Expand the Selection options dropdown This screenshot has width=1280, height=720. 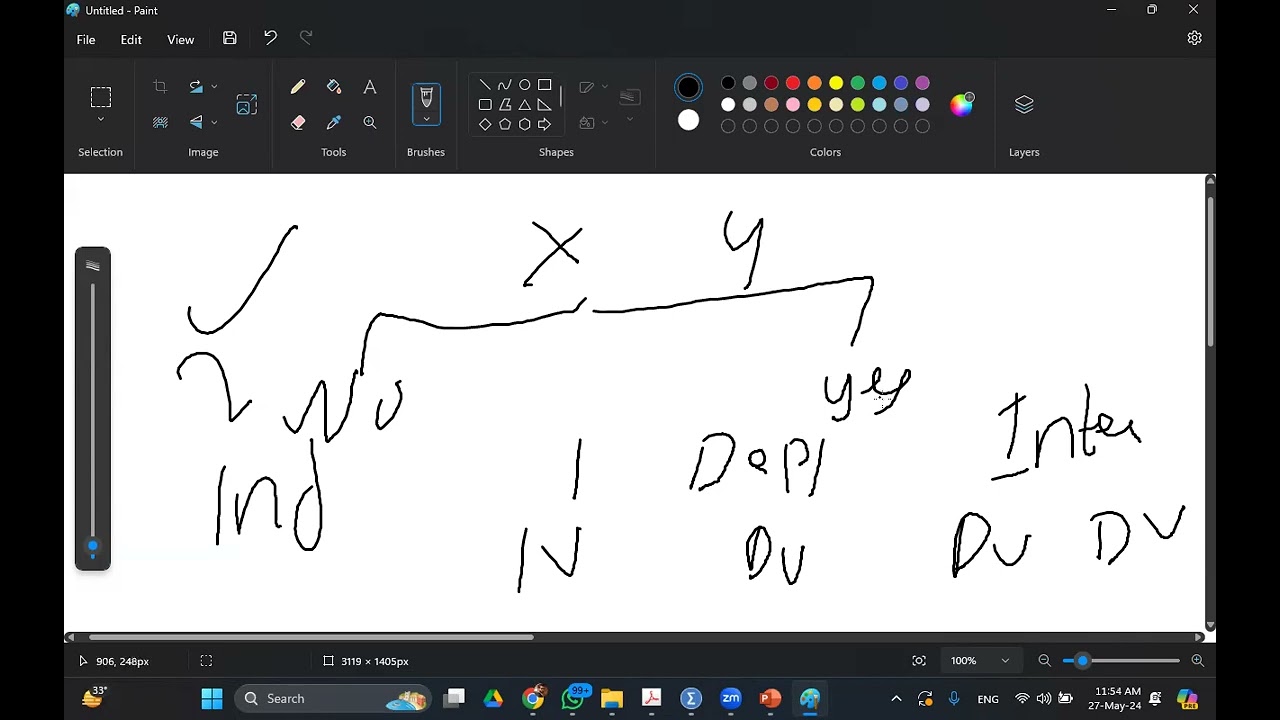point(101,120)
